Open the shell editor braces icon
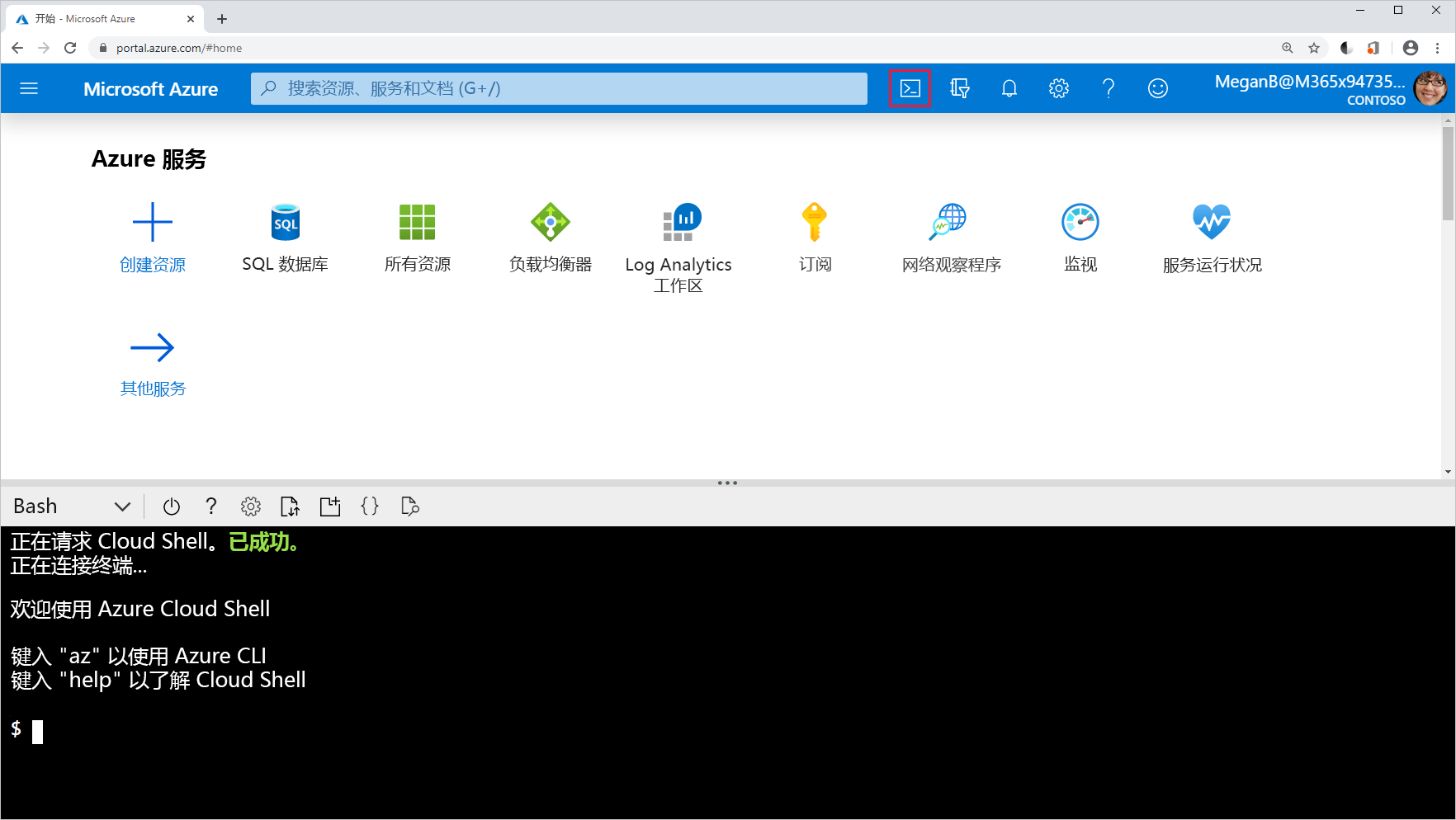Screen dimensions: 1456x820 click(x=370, y=507)
